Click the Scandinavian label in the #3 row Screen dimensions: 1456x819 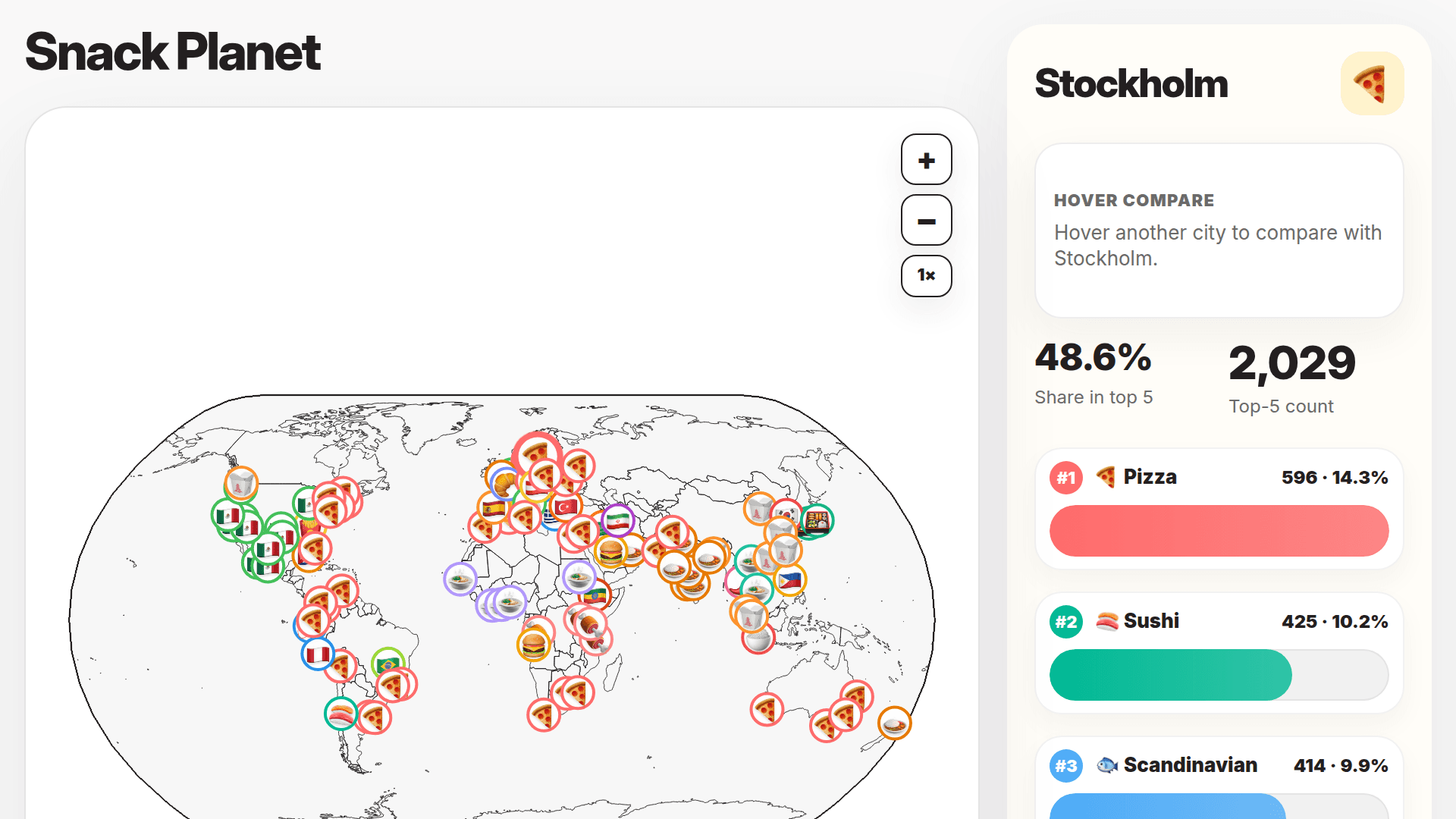1190,765
